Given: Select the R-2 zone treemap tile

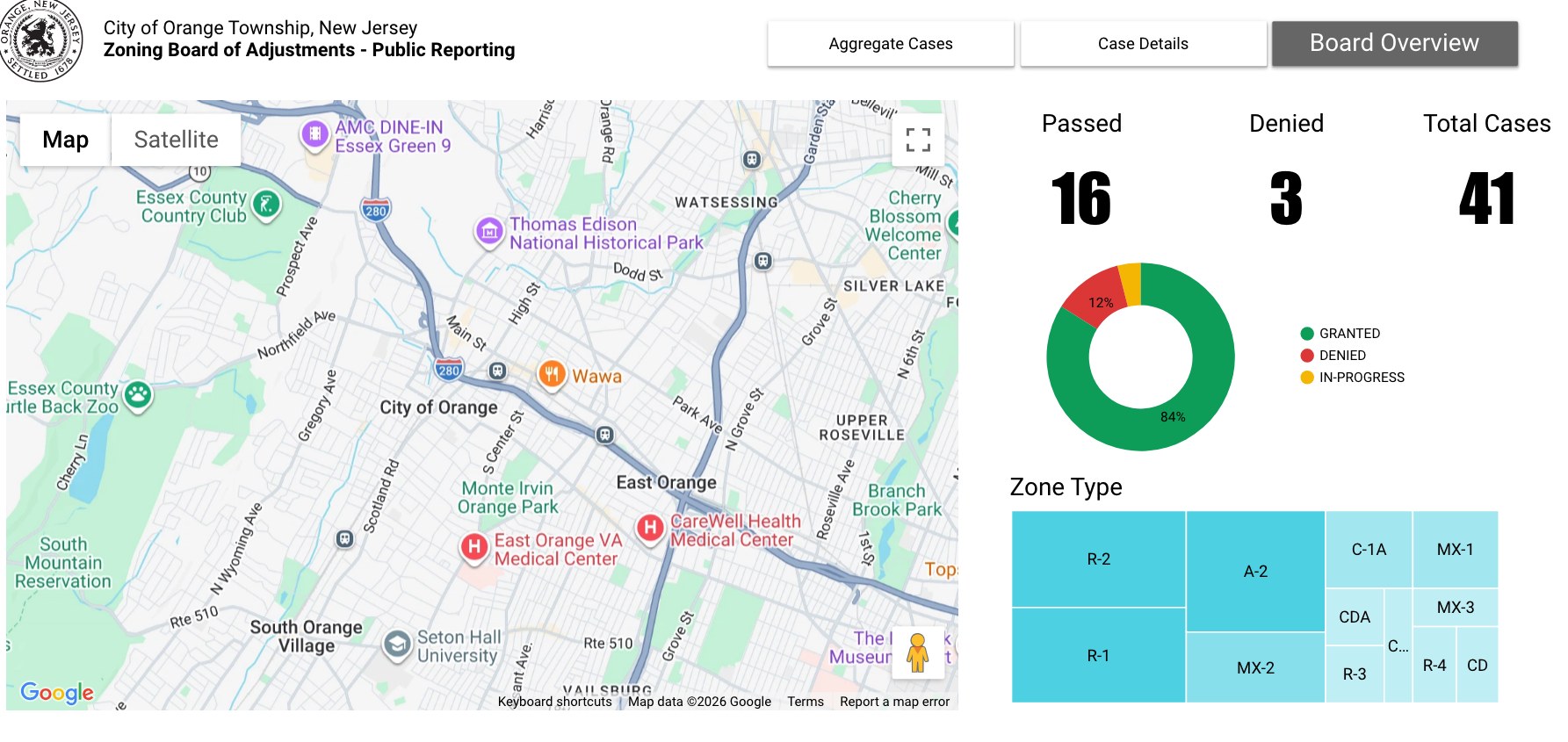Looking at the screenshot, I should point(1099,559).
